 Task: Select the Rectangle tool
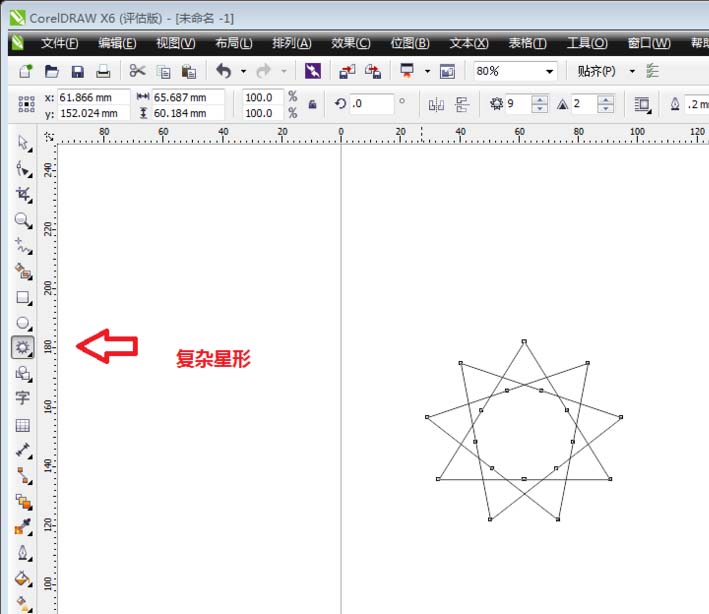(x=23, y=297)
